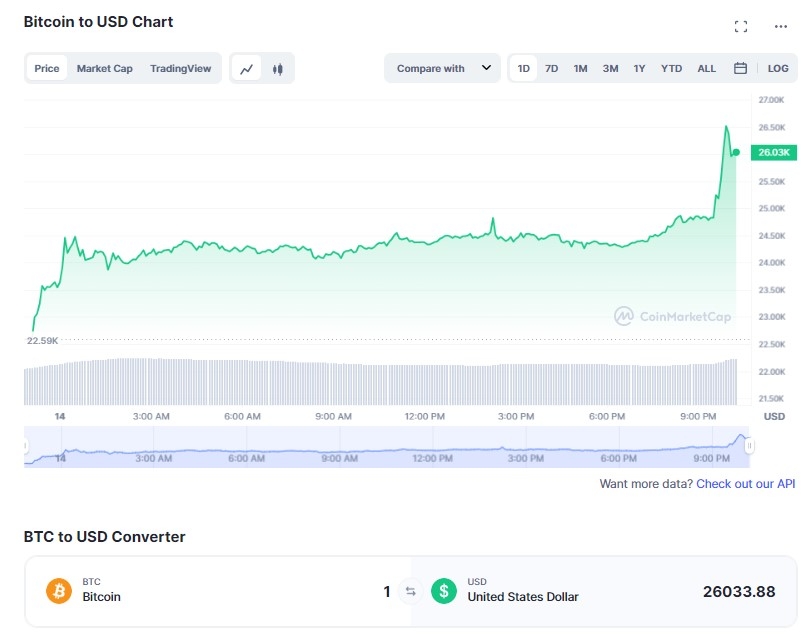Screen dimensions: 801x636
Task: Open calendar date range picker
Action: coord(740,68)
